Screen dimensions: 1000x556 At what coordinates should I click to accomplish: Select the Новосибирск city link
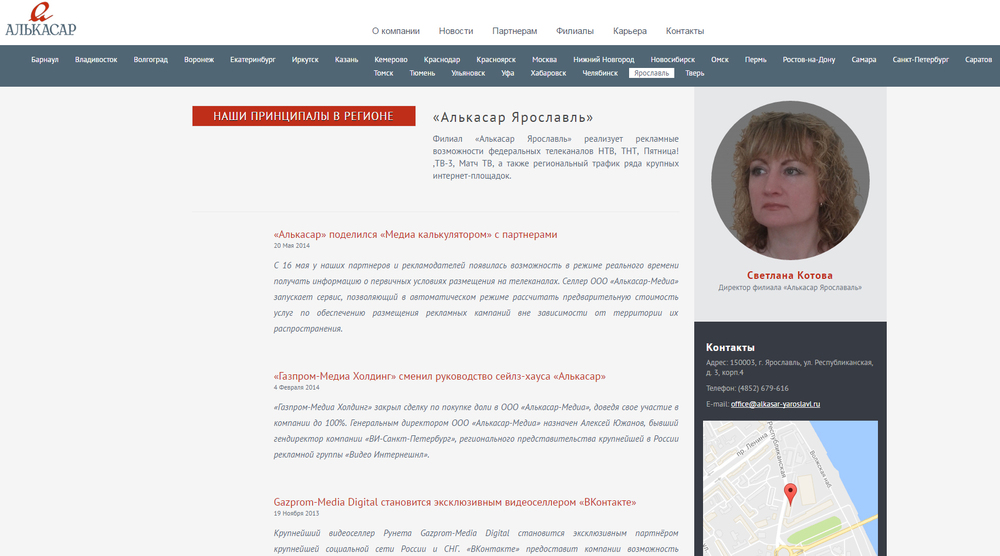[x=672, y=59]
